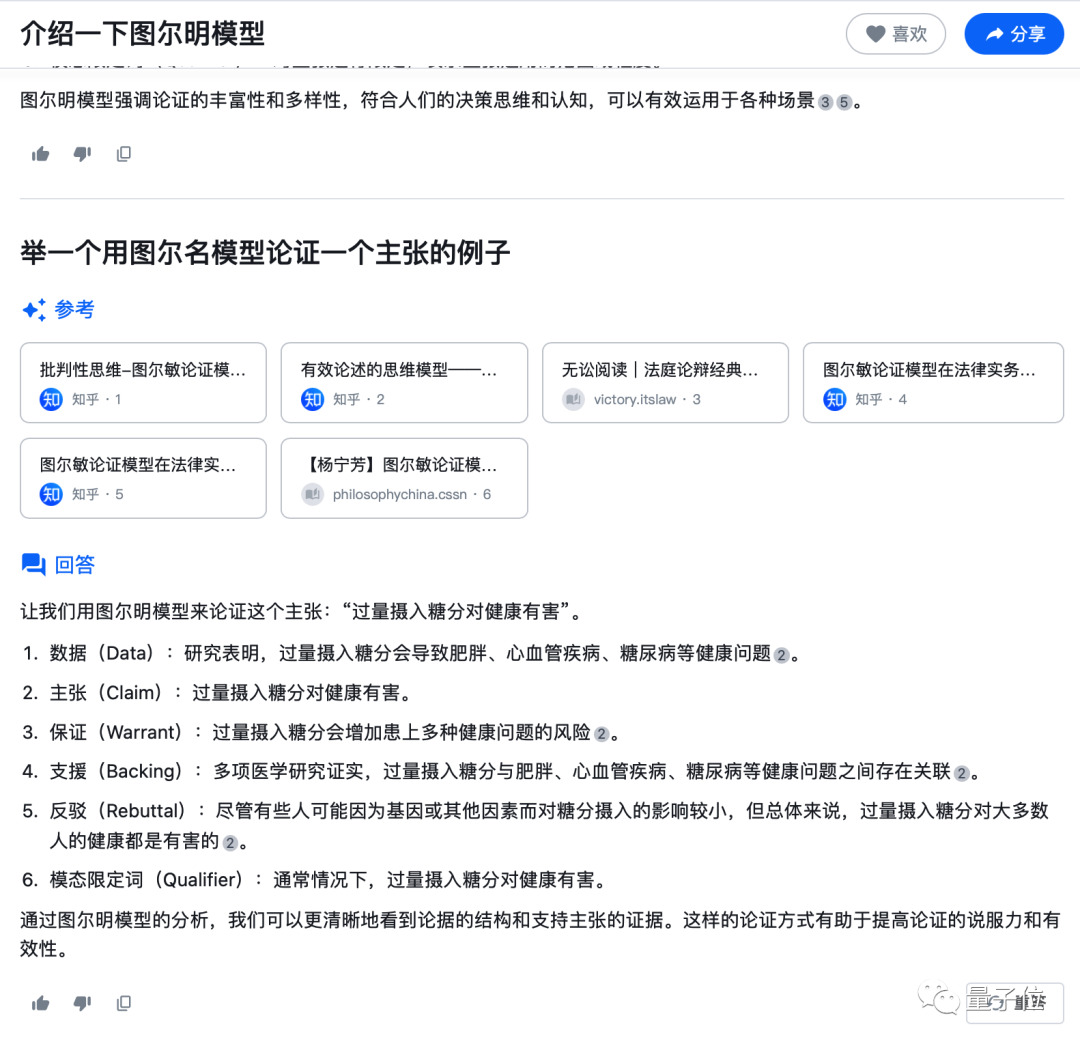Click the chat bubble icon beside 回答
Viewport: 1080px width, 1046px height.
coord(34,565)
